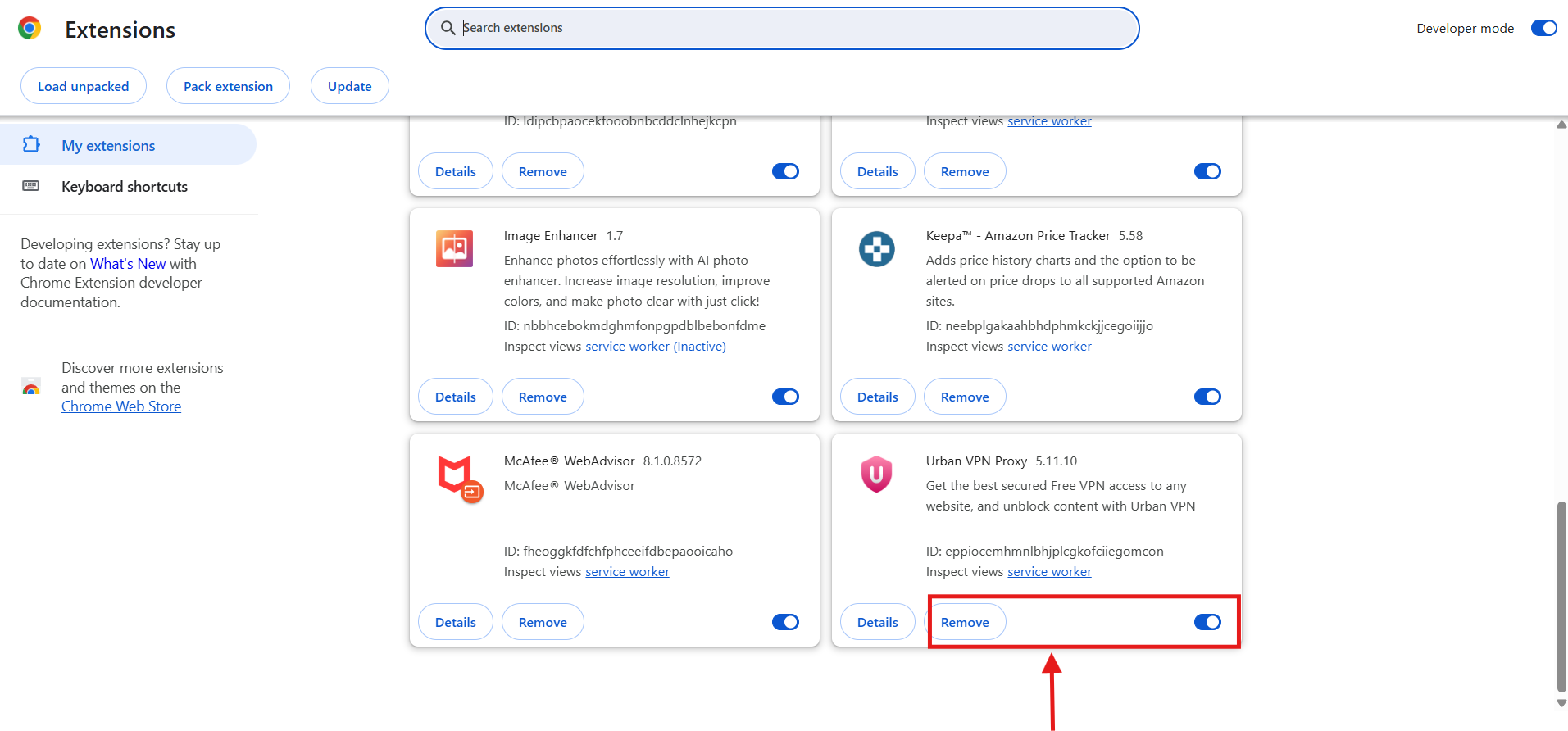This screenshot has width=1568, height=731.
Task: Click the Chrome Web Store rainbow icon
Action: click(x=31, y=388)
